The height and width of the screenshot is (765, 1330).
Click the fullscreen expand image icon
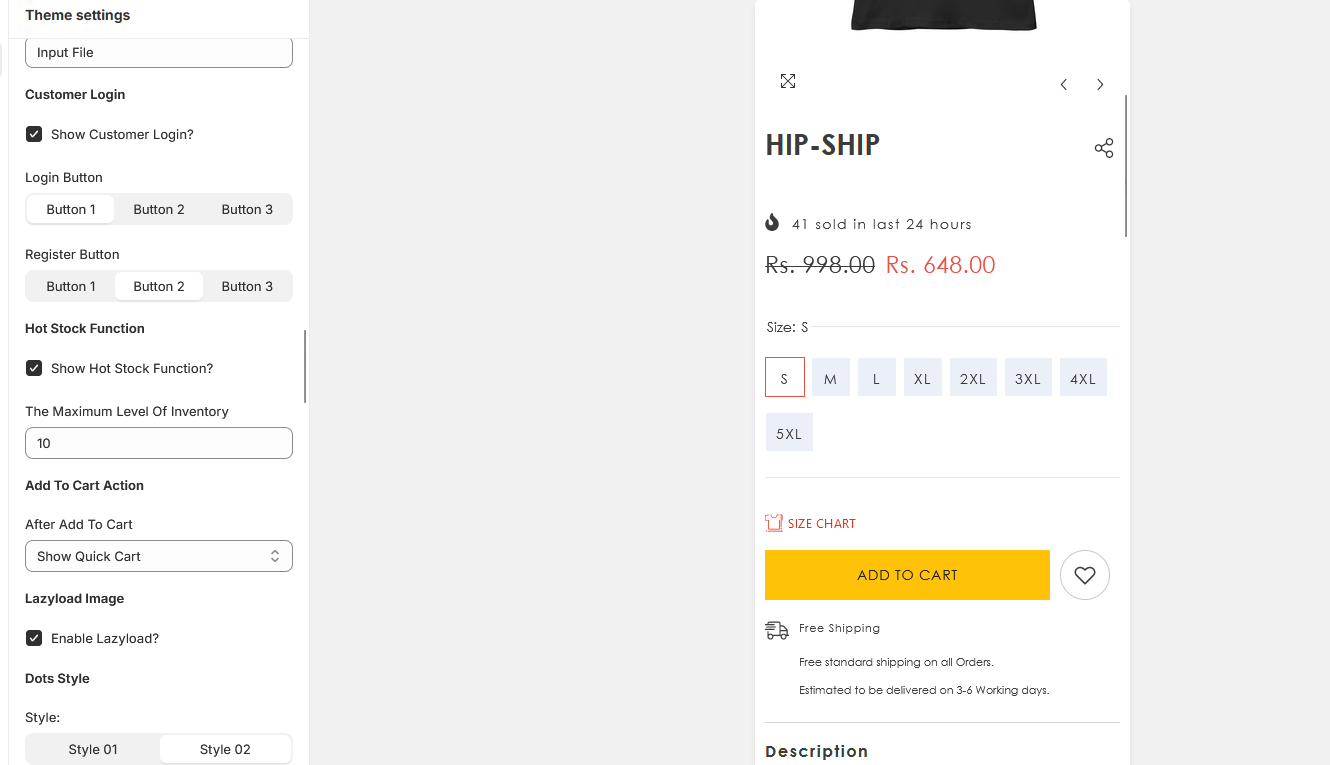point(788,81)
